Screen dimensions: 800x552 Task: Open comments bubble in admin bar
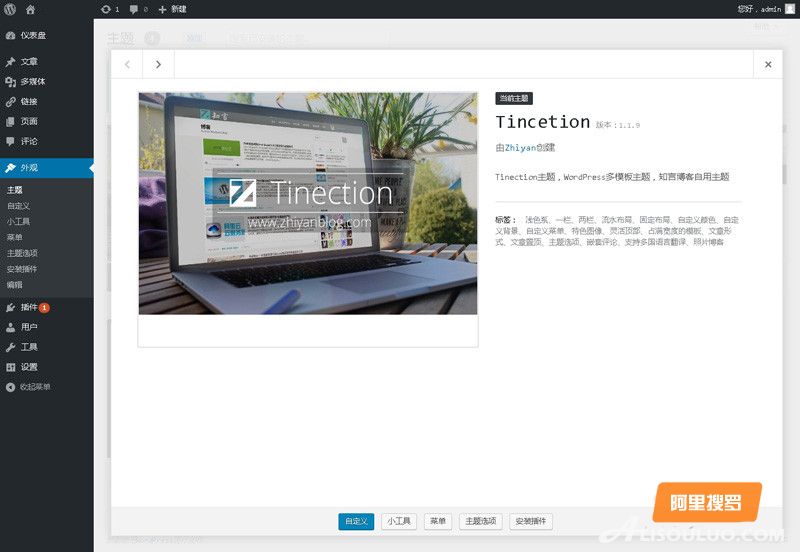coord(138,9)
